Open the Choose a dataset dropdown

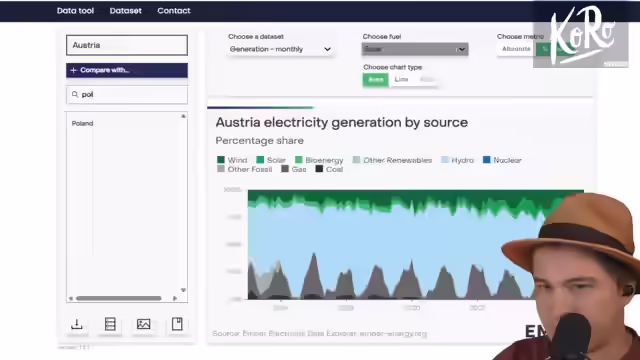click(280, 49)
